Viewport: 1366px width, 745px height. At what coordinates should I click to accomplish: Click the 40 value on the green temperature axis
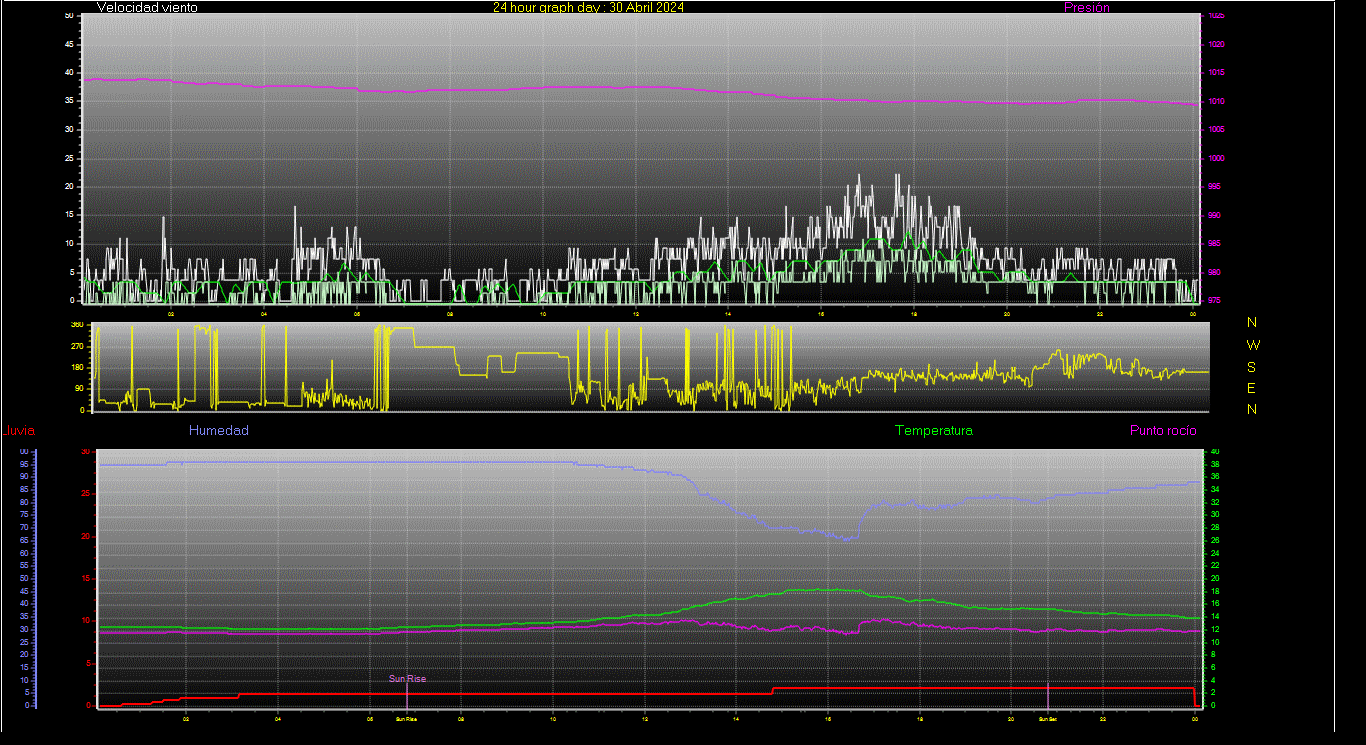[x=1215, y=452]
